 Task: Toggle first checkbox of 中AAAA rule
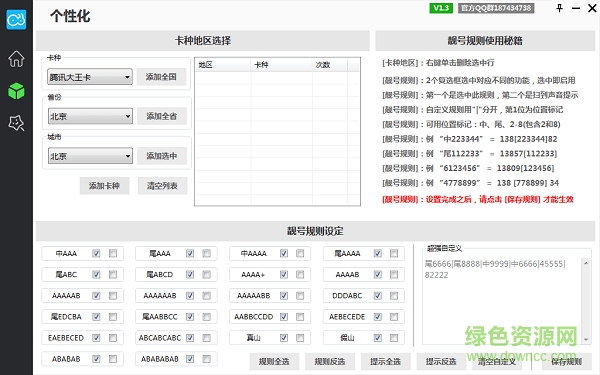[284, 253]
